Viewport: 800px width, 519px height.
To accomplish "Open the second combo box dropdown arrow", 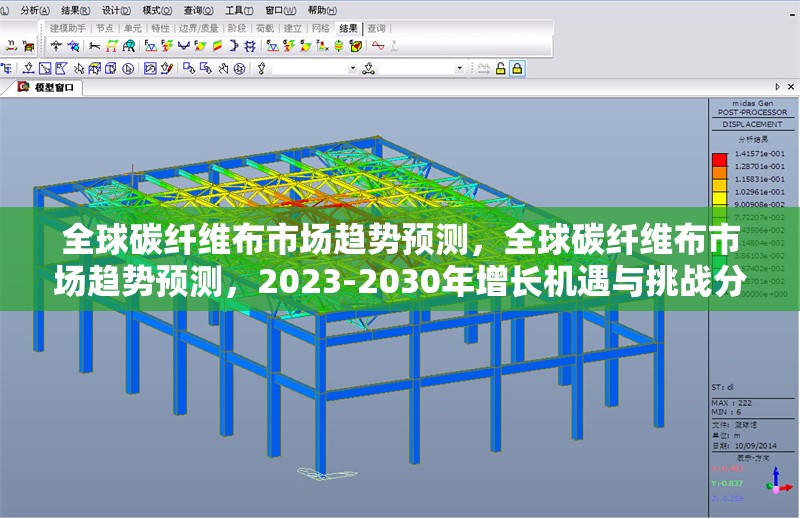I will pyautogui.click(x=460, y=68).
